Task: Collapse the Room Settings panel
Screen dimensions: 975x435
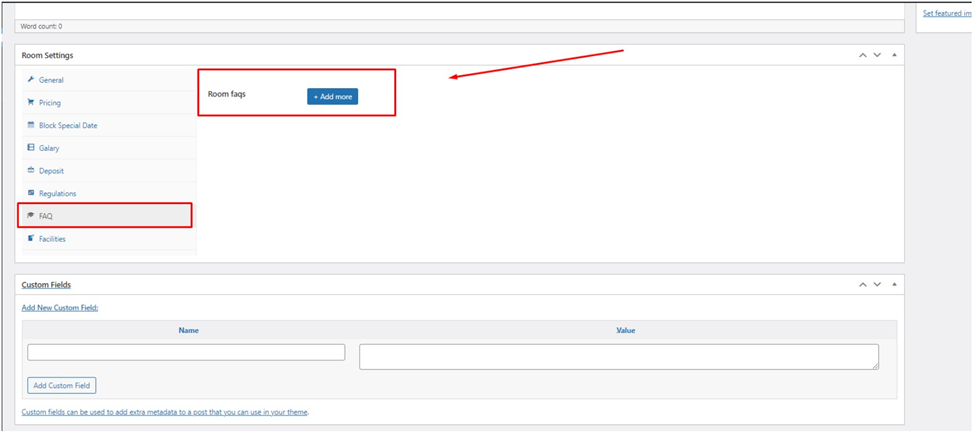Action: click(894, 56)
